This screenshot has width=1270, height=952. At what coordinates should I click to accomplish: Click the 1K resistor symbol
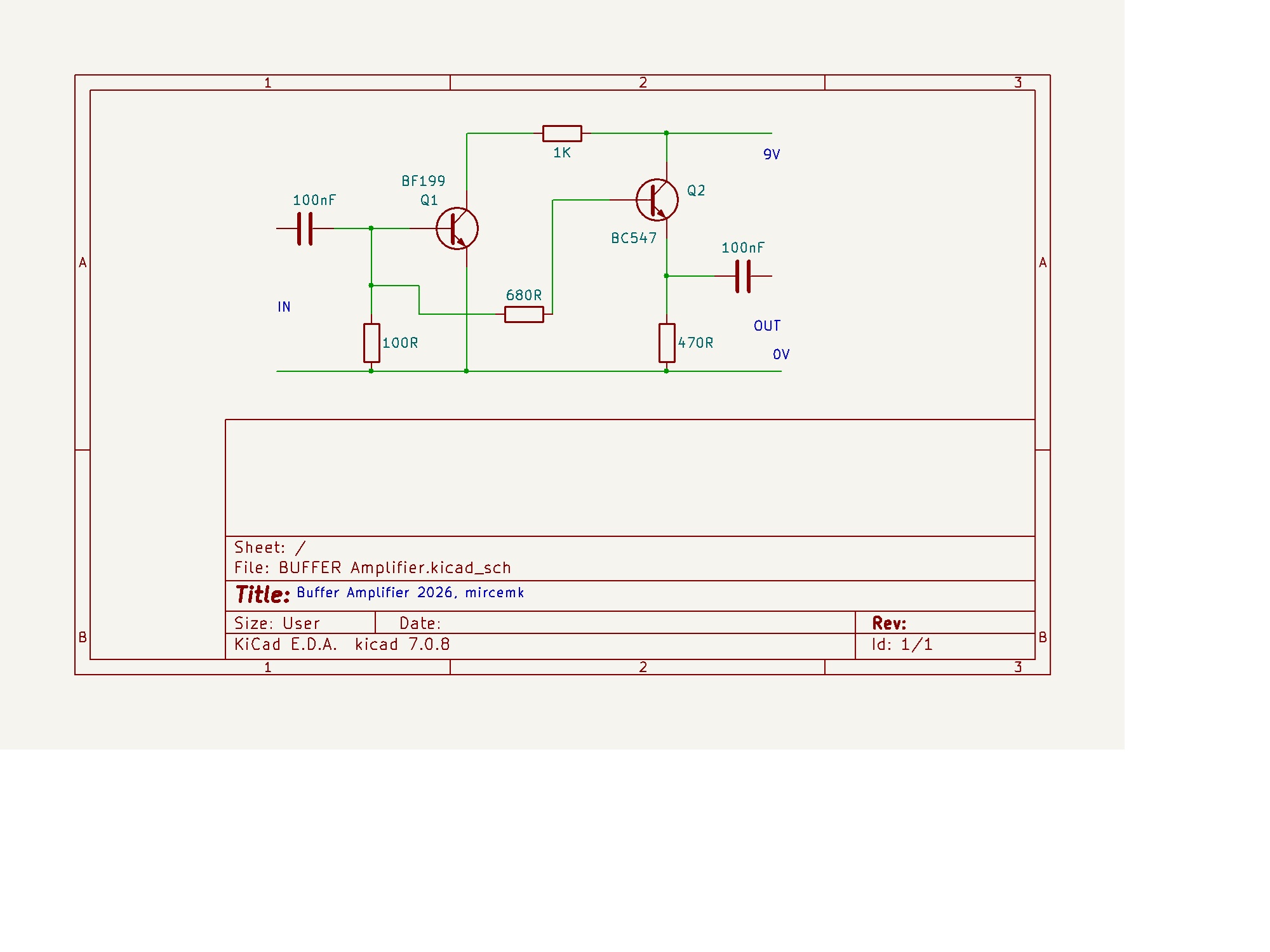click(562, 133)
